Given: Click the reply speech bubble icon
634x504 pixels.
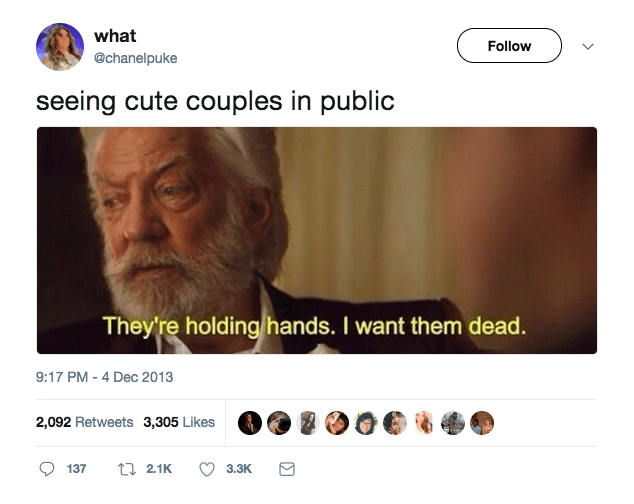Looking at the screenshot, I should tap(46, 469).
